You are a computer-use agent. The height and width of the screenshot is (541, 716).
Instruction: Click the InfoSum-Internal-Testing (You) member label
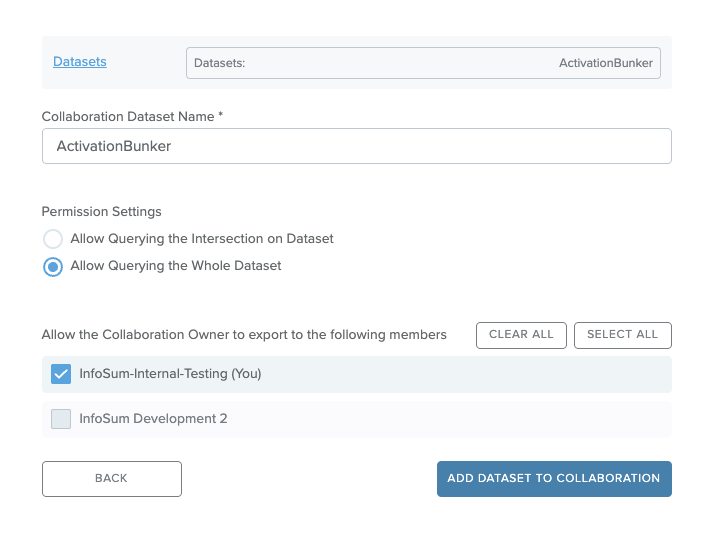coord(170,374)
